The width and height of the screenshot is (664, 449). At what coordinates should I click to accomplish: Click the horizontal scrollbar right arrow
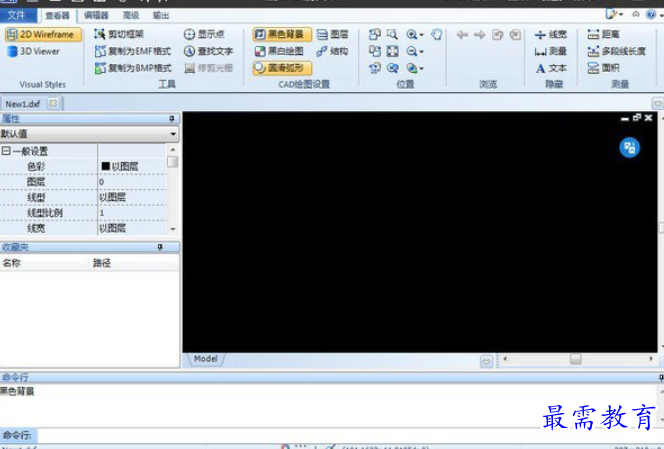pyautogui.click(x=651, y=359)
